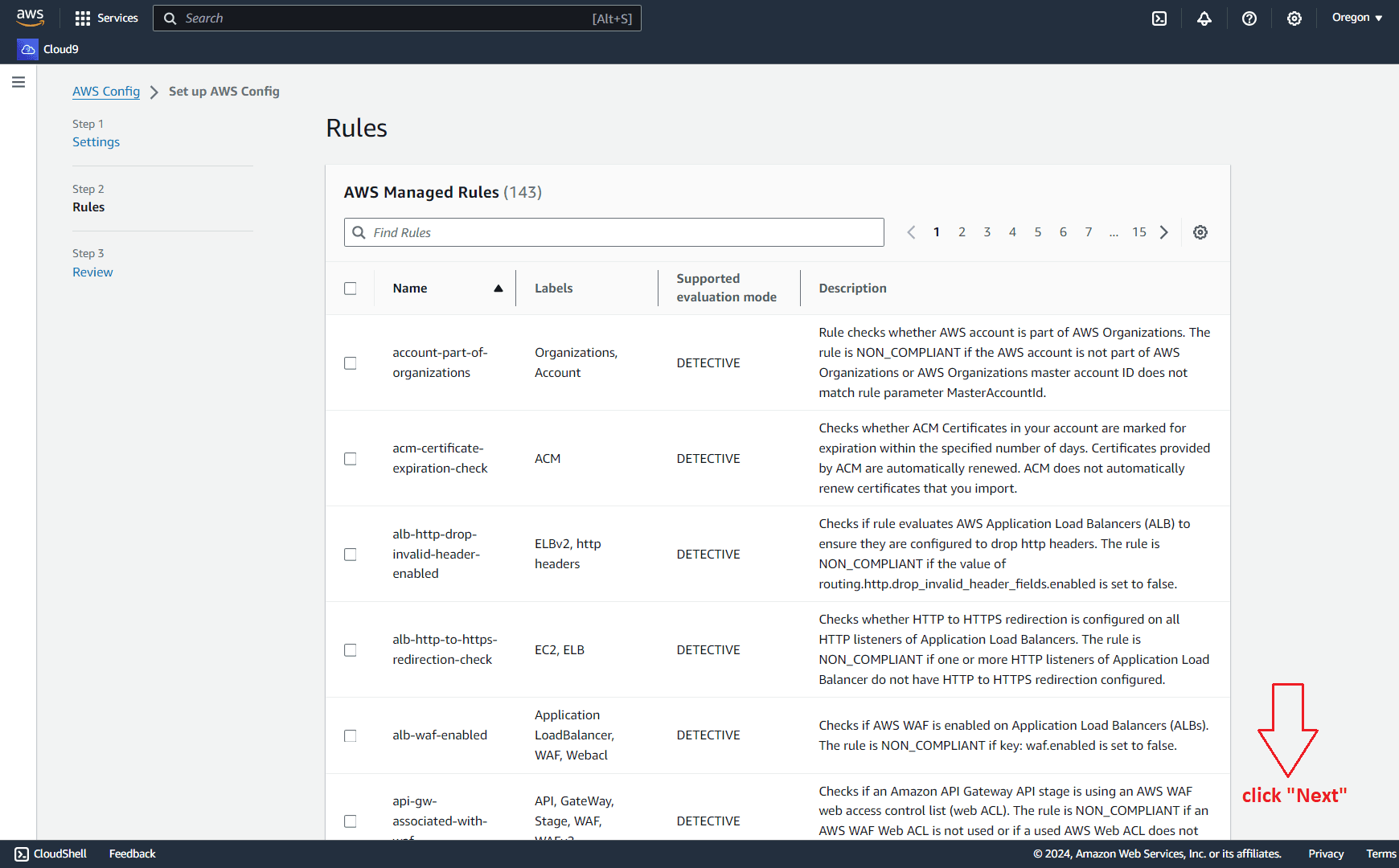The height and width of the screenshot is (868, 1399).
Task: Click the Labels column header
Action: click(554, 289)
